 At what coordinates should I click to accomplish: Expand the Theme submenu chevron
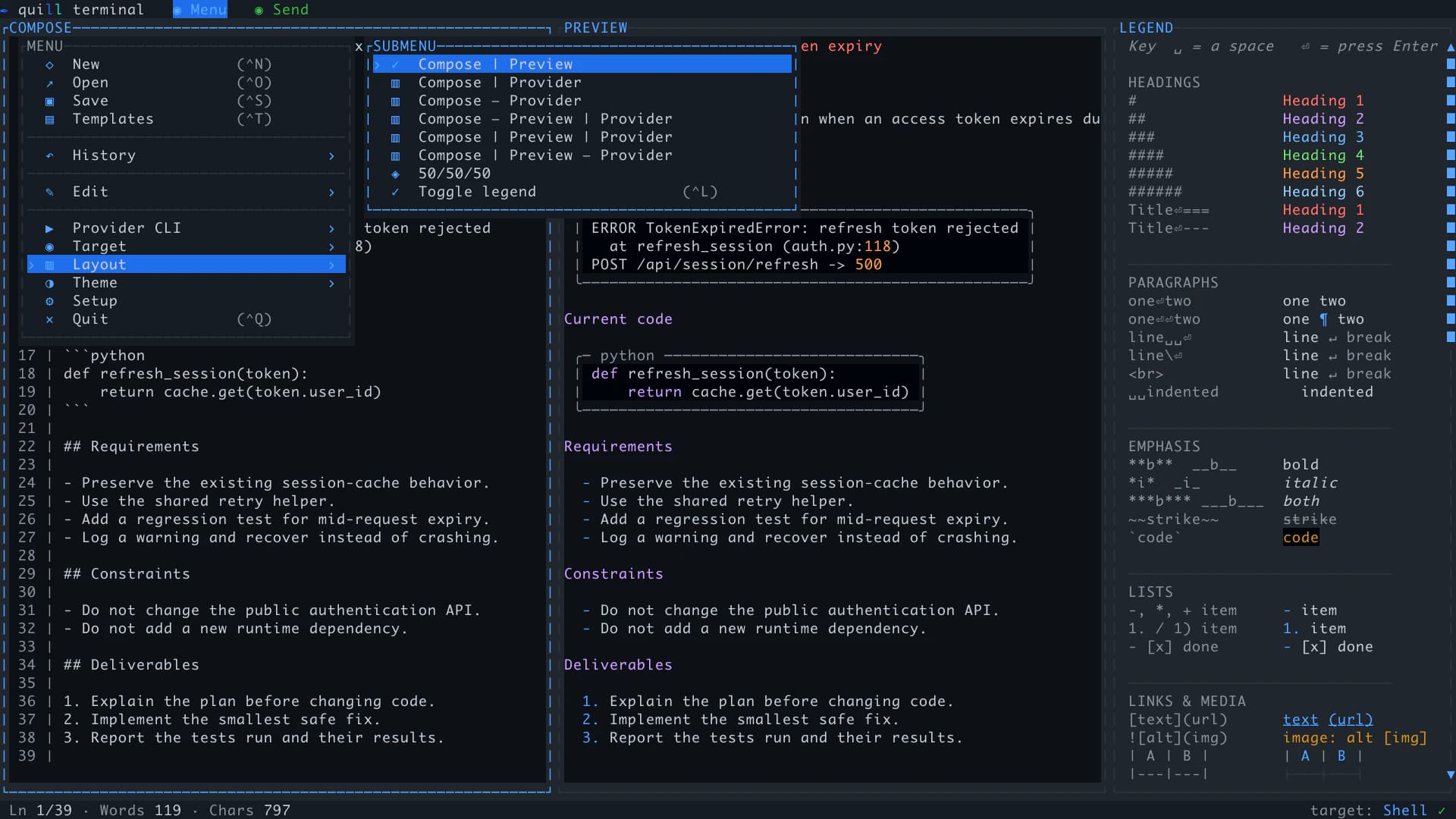point(331,284)
